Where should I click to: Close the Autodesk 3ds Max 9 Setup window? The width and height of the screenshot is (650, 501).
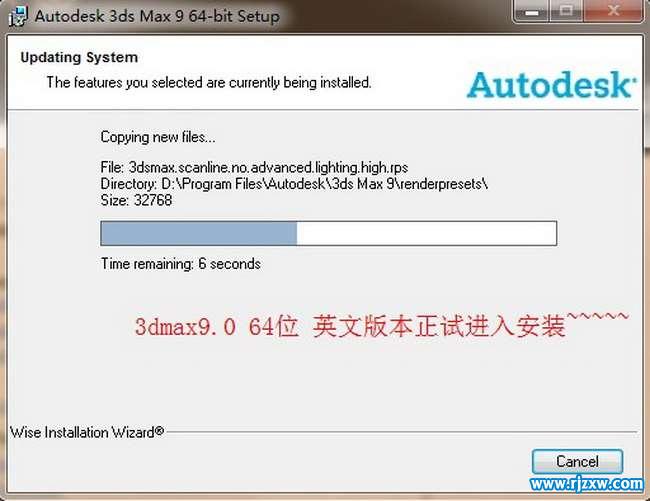[x=614, y=11]
